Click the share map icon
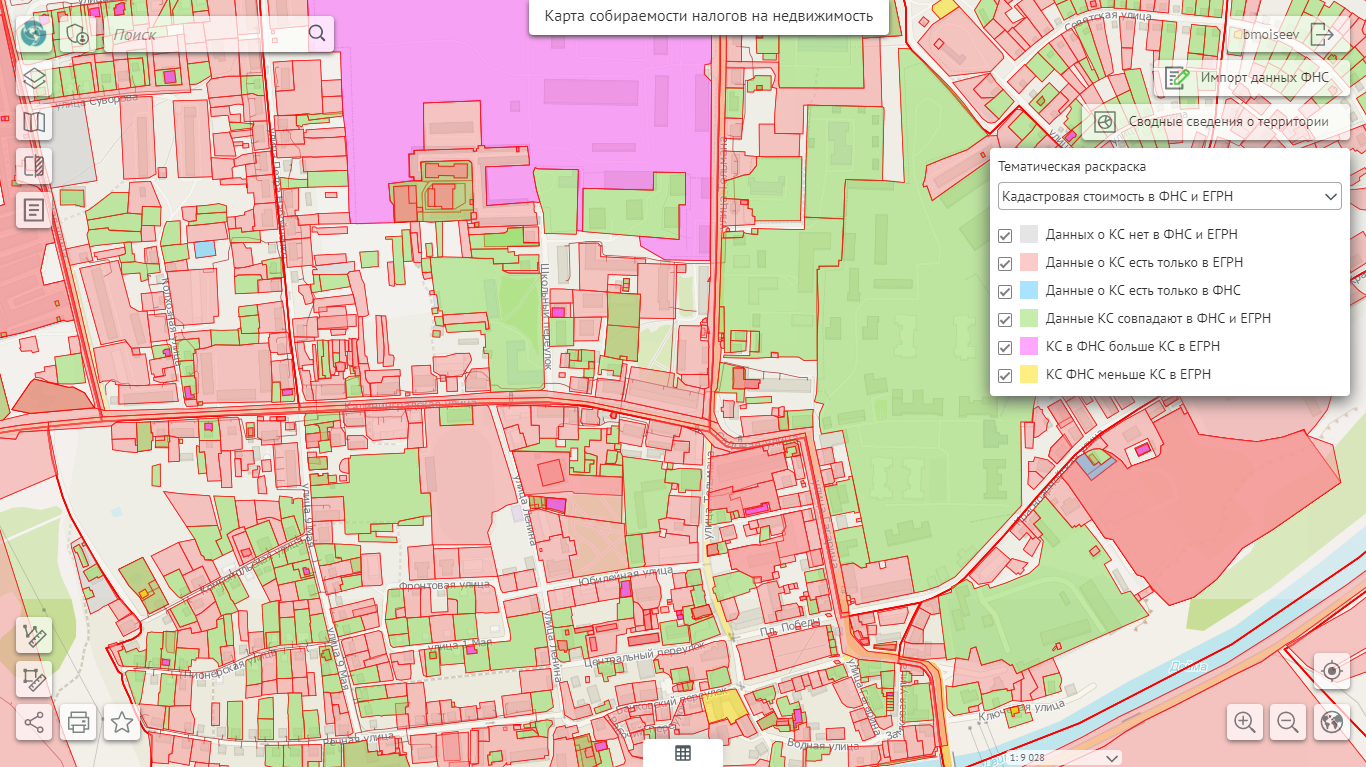 click(35, 721)
